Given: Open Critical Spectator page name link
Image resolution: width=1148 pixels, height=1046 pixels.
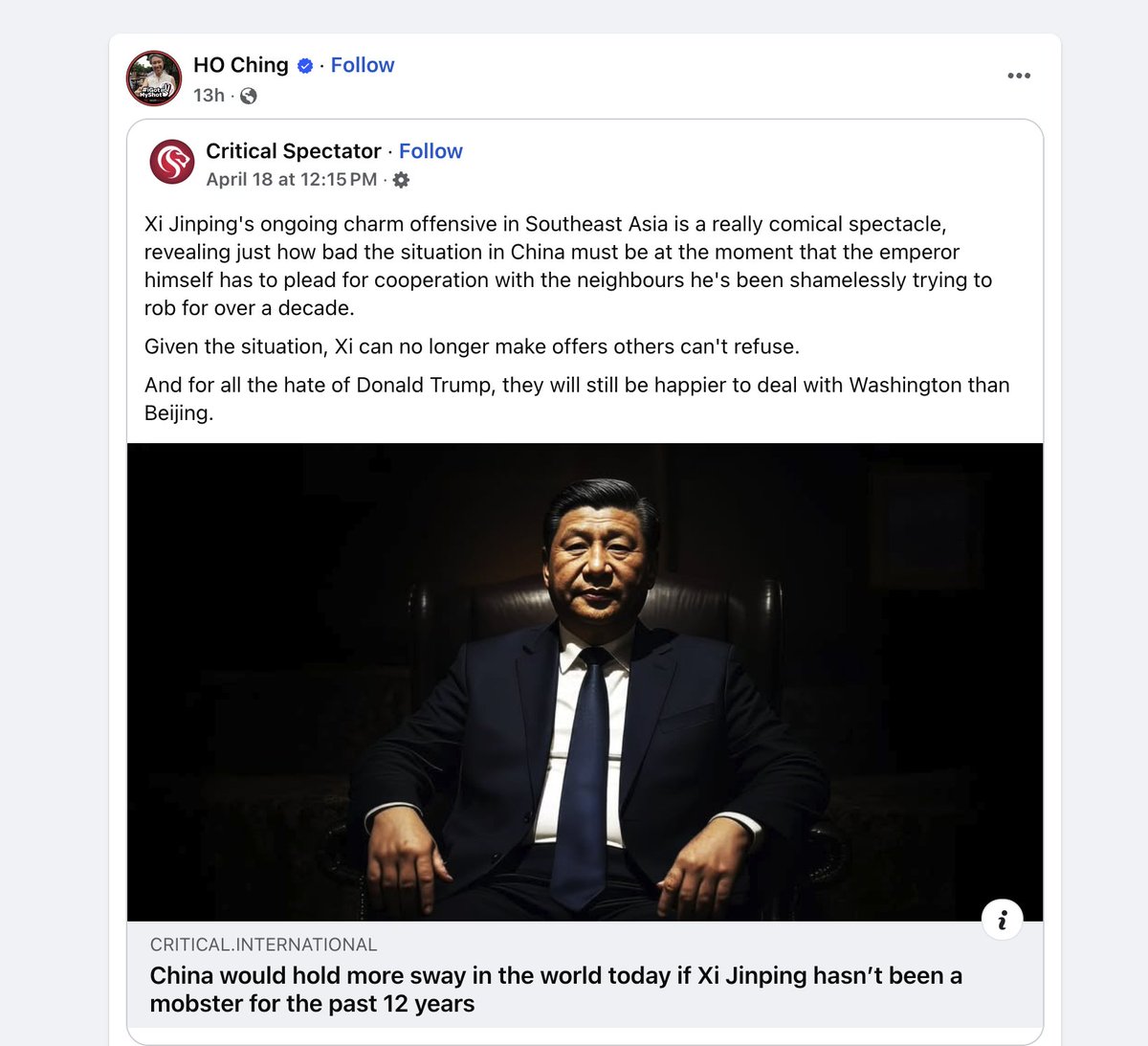Looking at the screenshot, I should coord(294,151).
